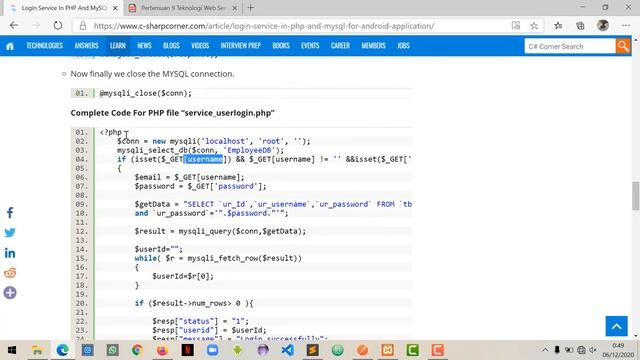Open Google Chrome from taskbar
This screenshot has height=360, width=640.
tap(137, 350)
